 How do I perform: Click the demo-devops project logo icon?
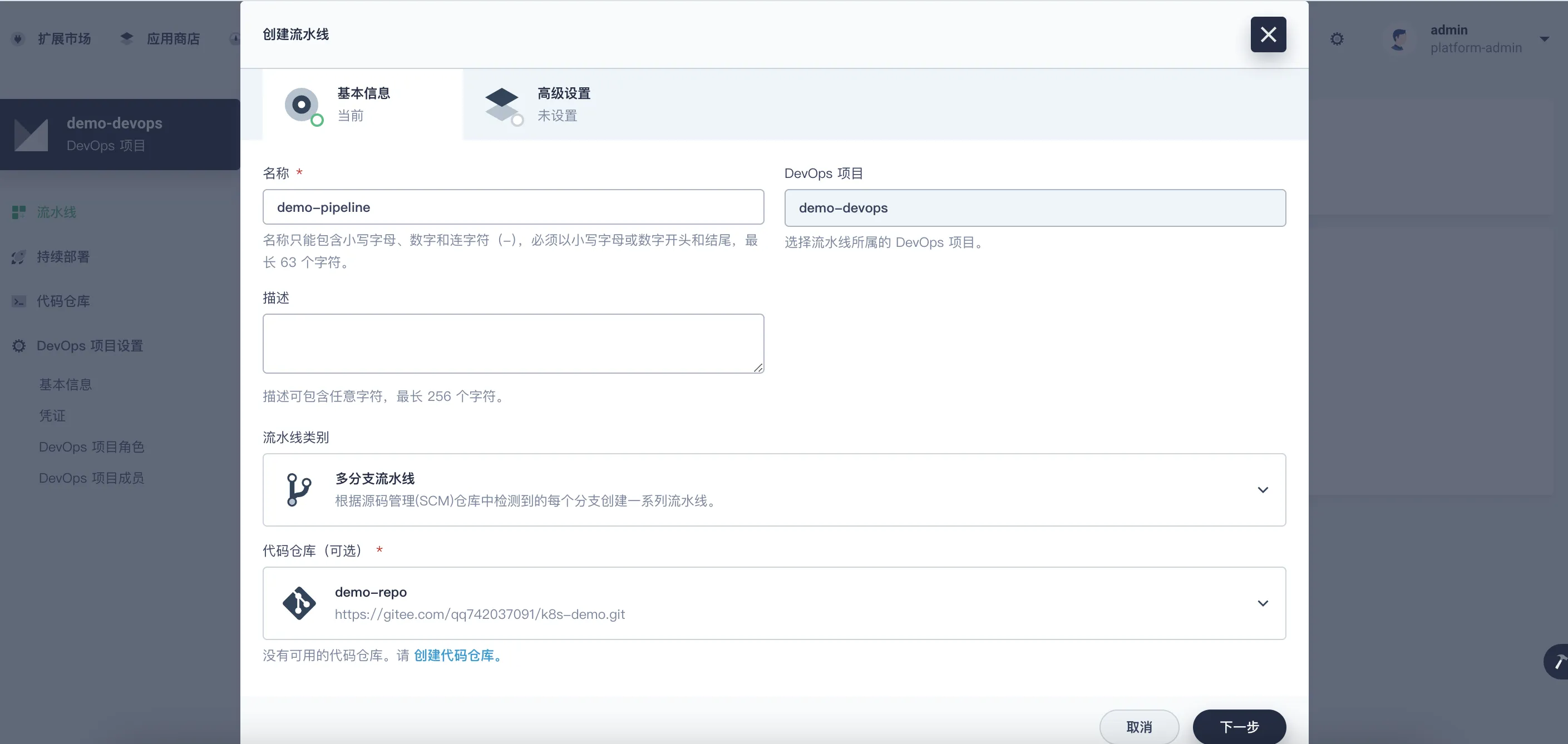31,135
